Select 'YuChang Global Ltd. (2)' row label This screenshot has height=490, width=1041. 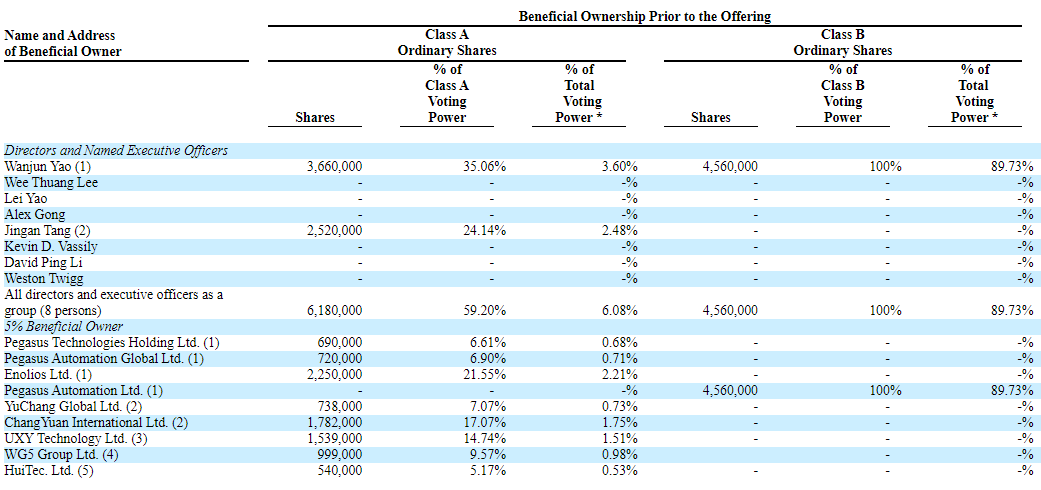pos(73,406)
